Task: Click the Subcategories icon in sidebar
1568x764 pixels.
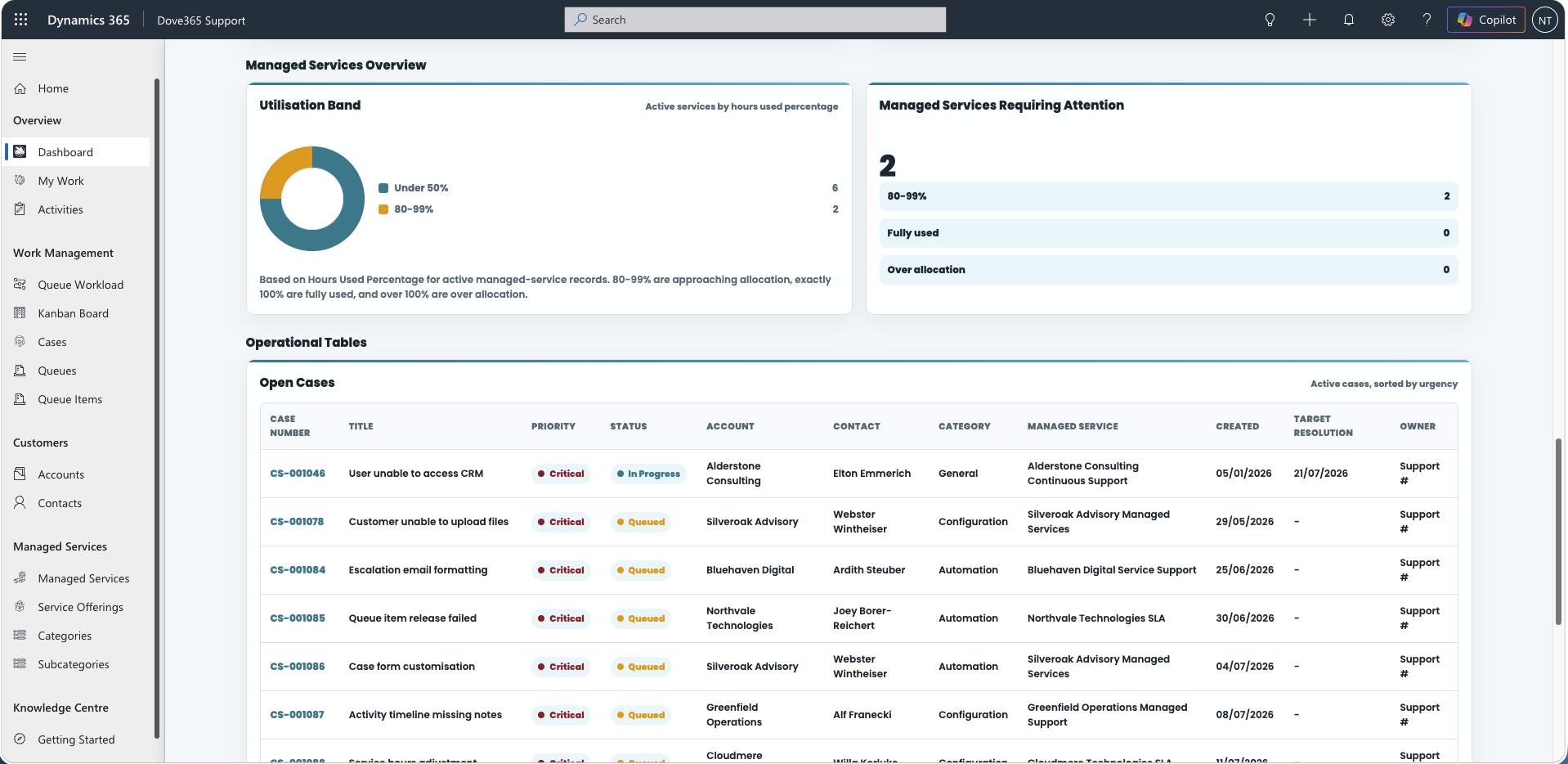Action: coord(20,663)
